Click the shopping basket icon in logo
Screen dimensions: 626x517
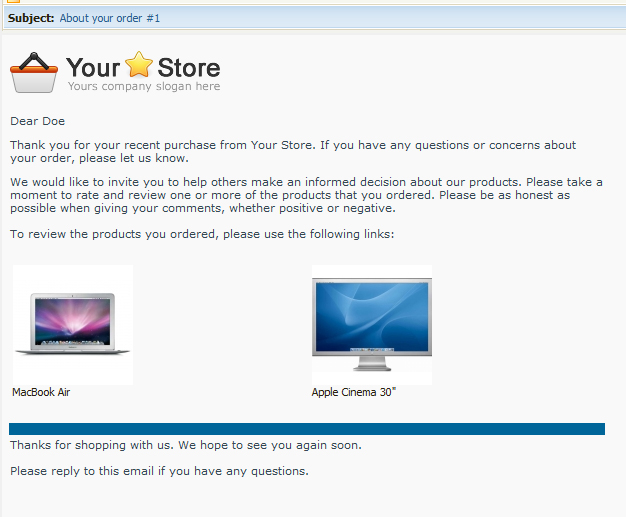point(34,73)
